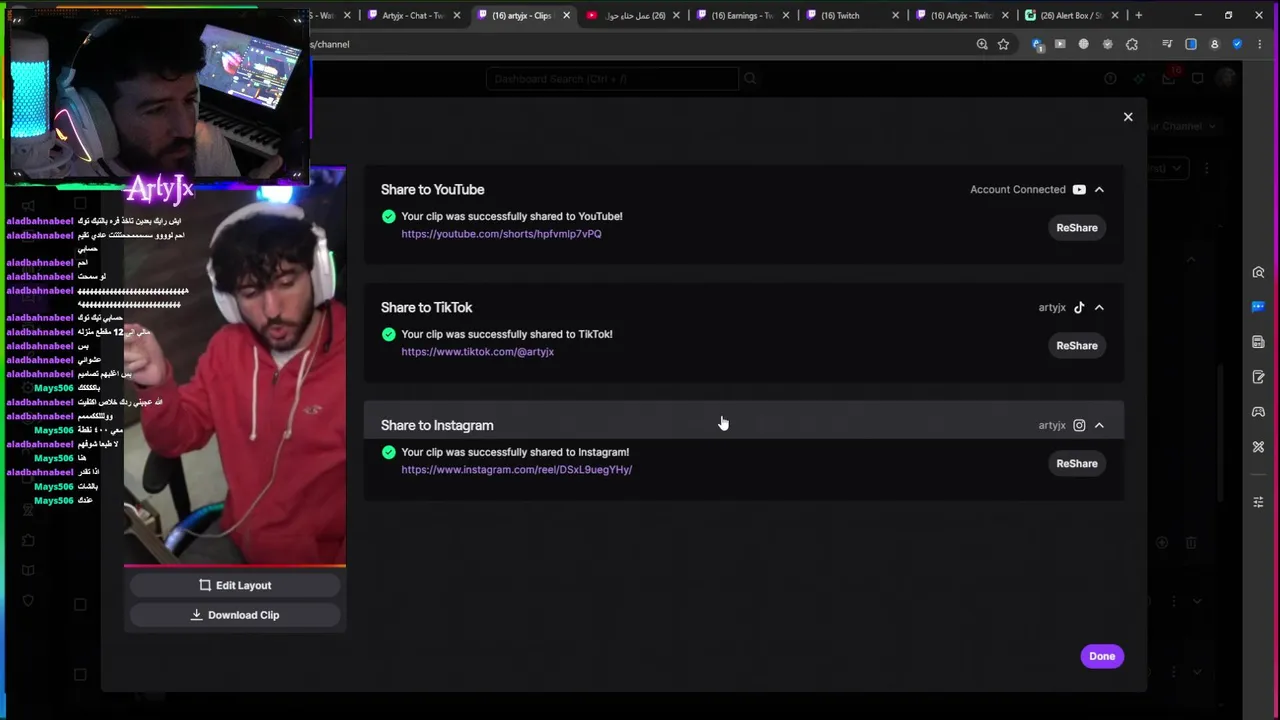Click the Share to TikTok heading
The height and width of the screenshot is (720, 1280).
(426, 308)
